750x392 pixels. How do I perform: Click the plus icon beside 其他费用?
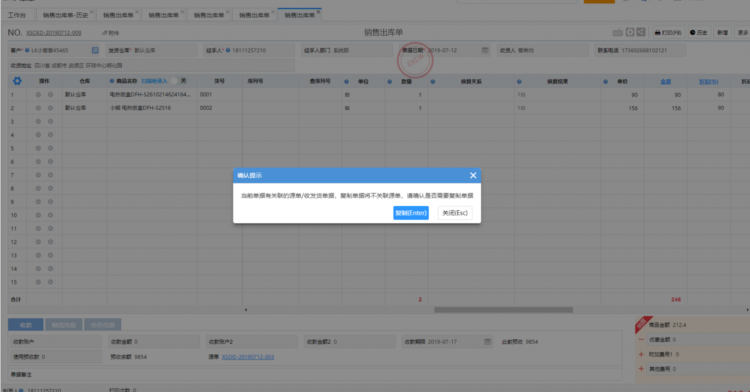(x=641, y=369)
